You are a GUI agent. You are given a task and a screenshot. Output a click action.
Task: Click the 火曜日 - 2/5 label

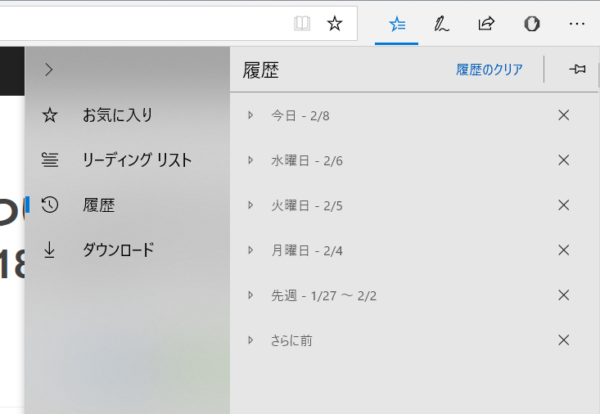pos(307,205)
